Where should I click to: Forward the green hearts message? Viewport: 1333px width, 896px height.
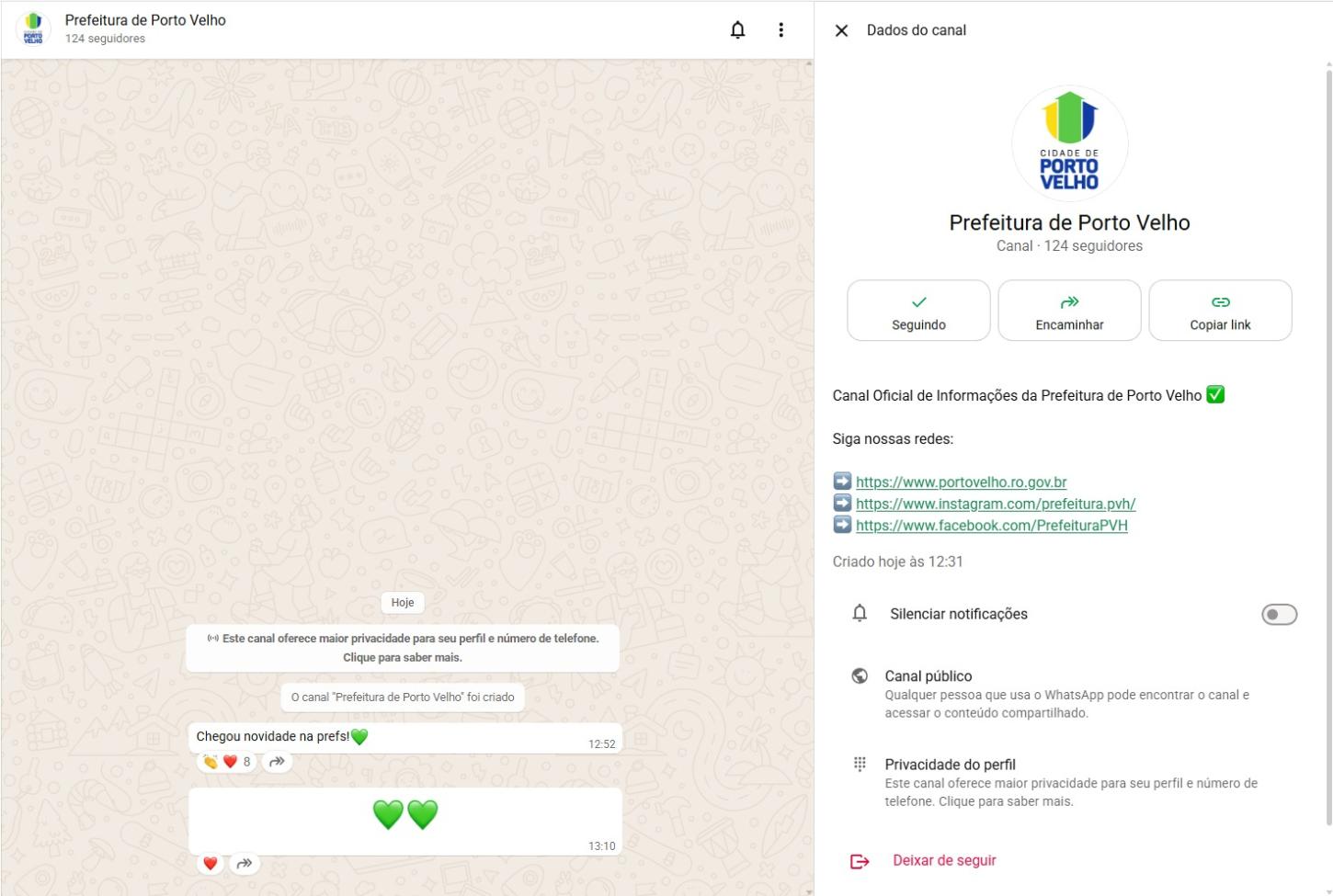(x=244, y=863)
